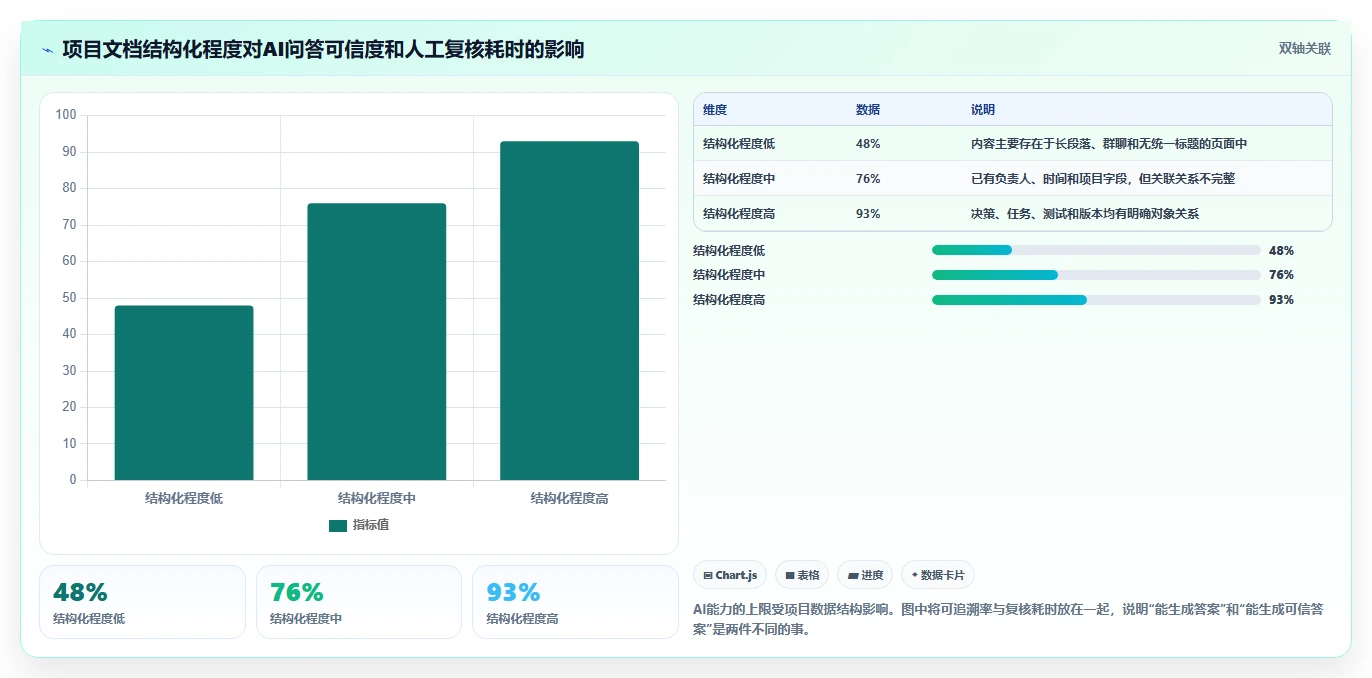Click the 结构化程度高 progress bar

click(x=1096, y=300)
